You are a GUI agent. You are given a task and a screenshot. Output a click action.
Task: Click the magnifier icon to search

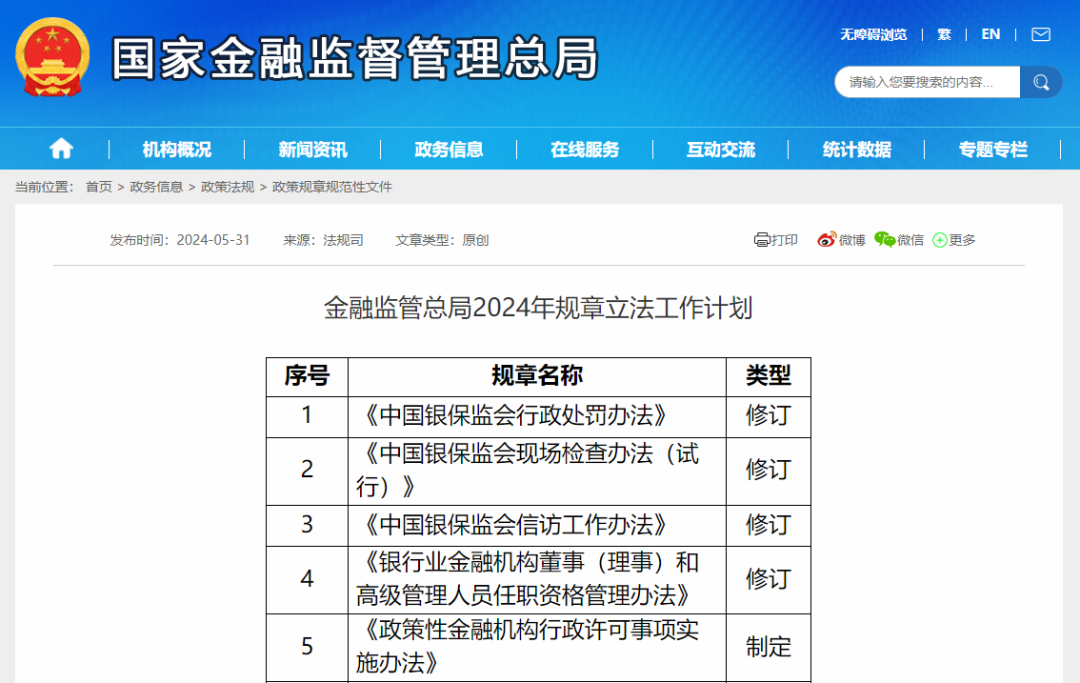pos(1040,82)
